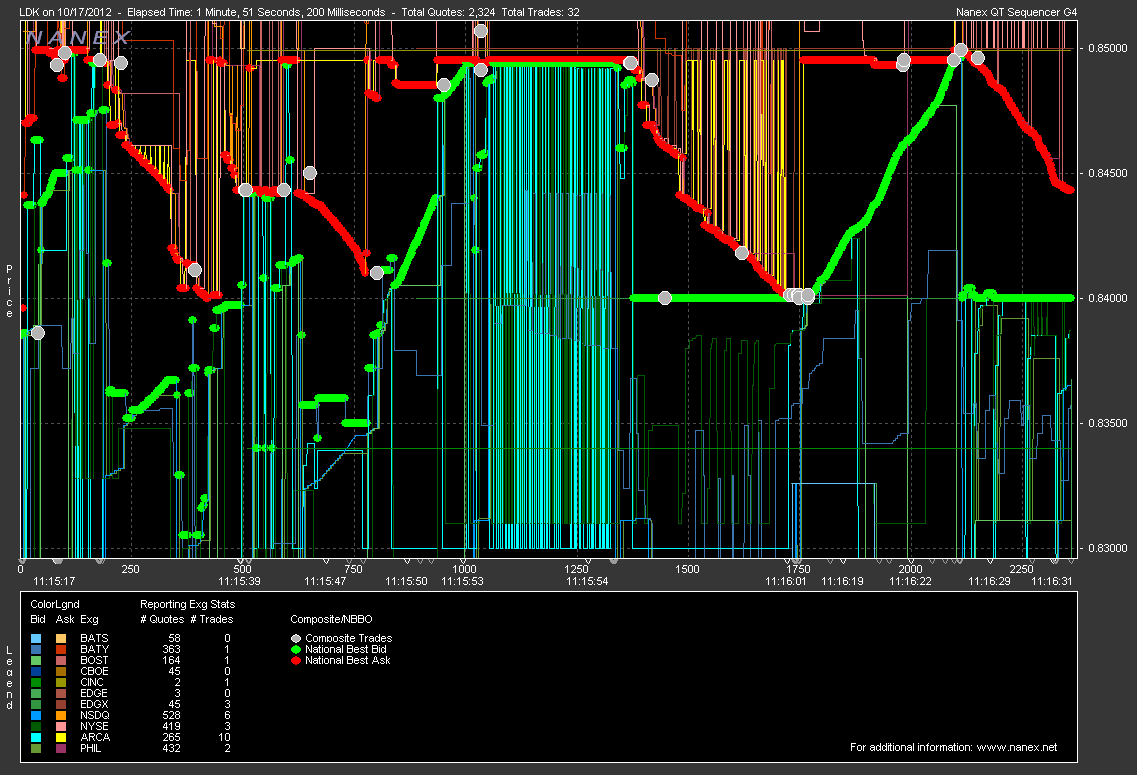Click the EDGX bid color swatch

pos(36,705)
